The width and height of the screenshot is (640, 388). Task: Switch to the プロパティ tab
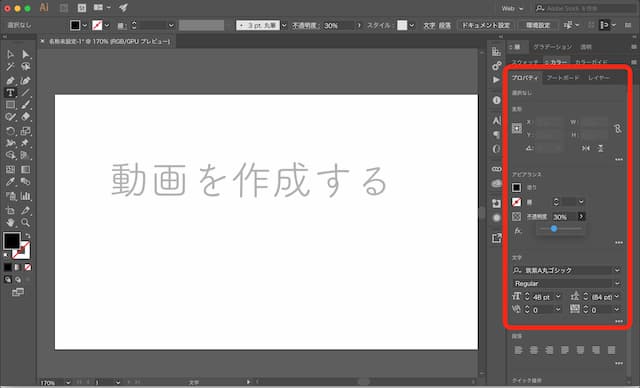point(525,78)
